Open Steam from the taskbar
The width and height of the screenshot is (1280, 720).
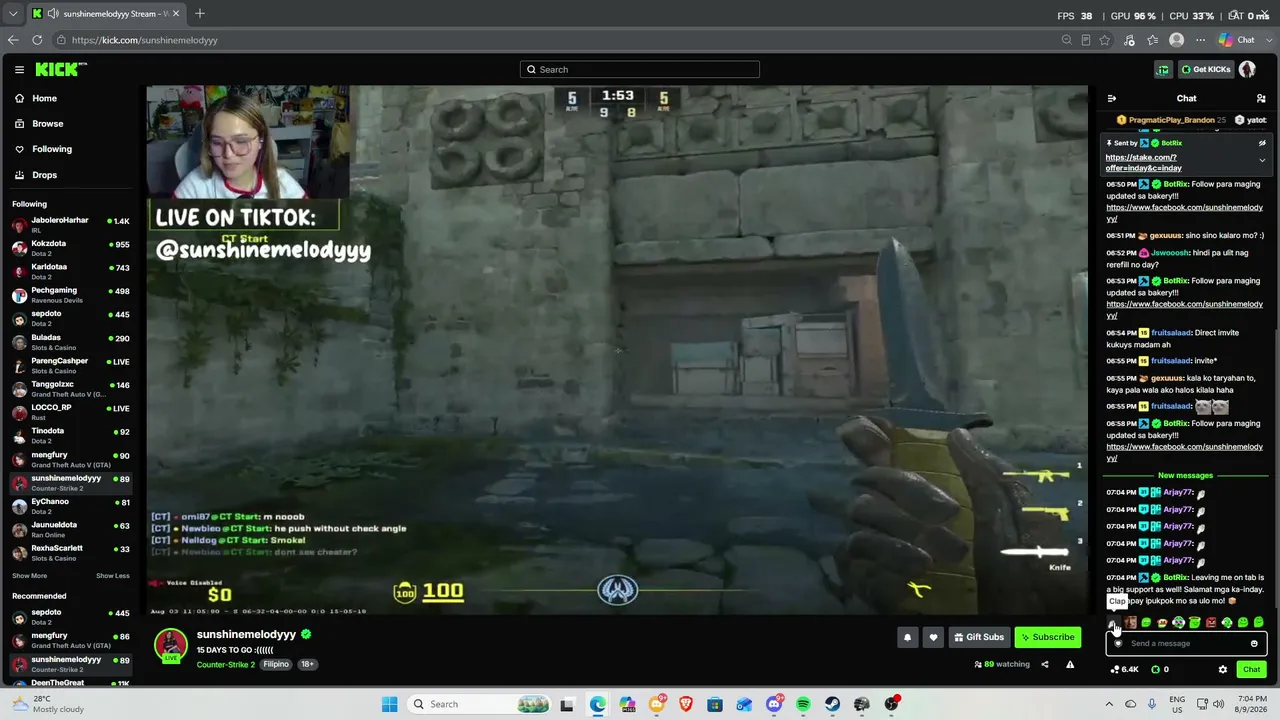[832, 704]
